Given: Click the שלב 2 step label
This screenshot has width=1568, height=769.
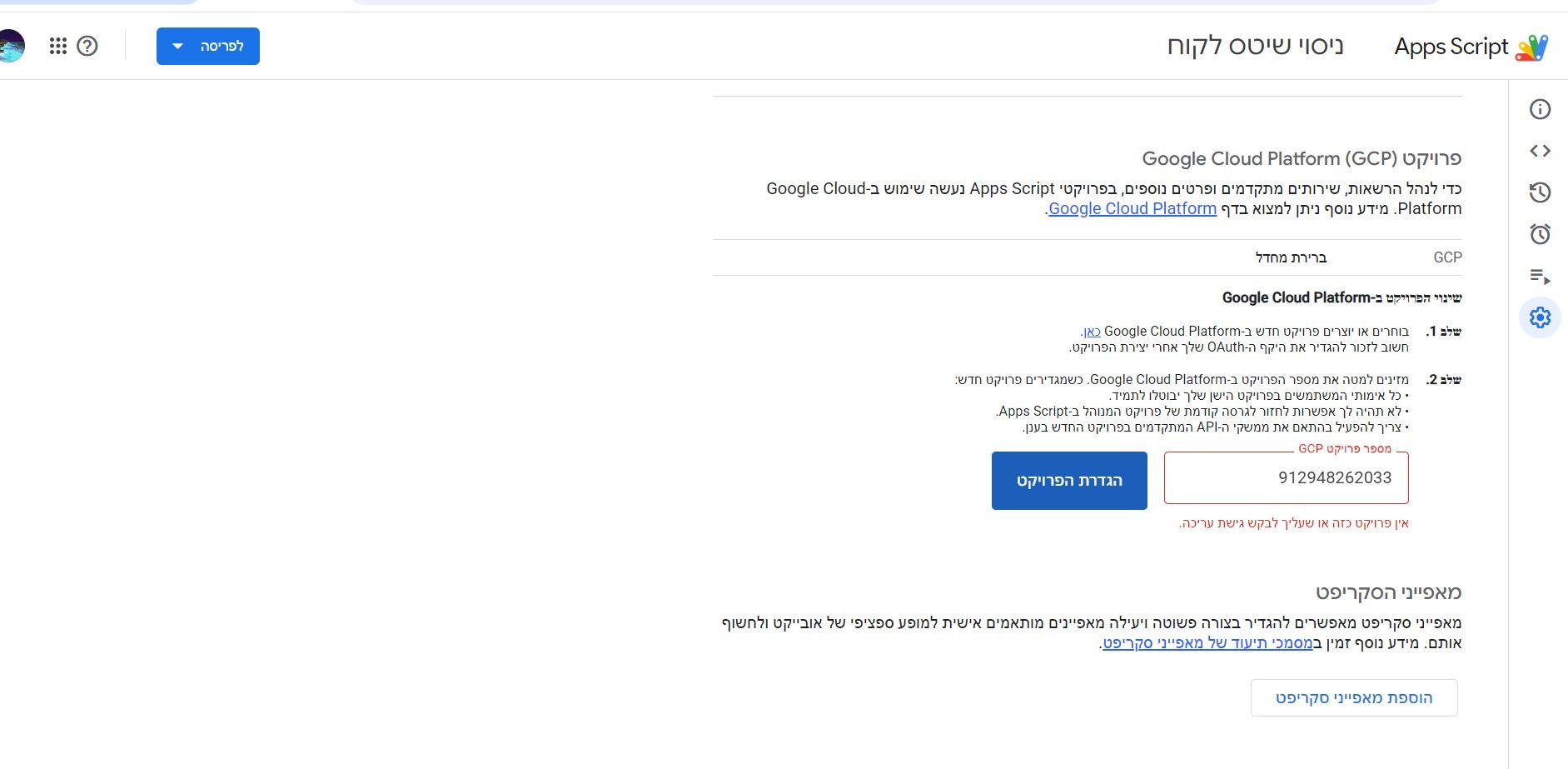Looking at the screenshot, I should (x=1444, y=380).
